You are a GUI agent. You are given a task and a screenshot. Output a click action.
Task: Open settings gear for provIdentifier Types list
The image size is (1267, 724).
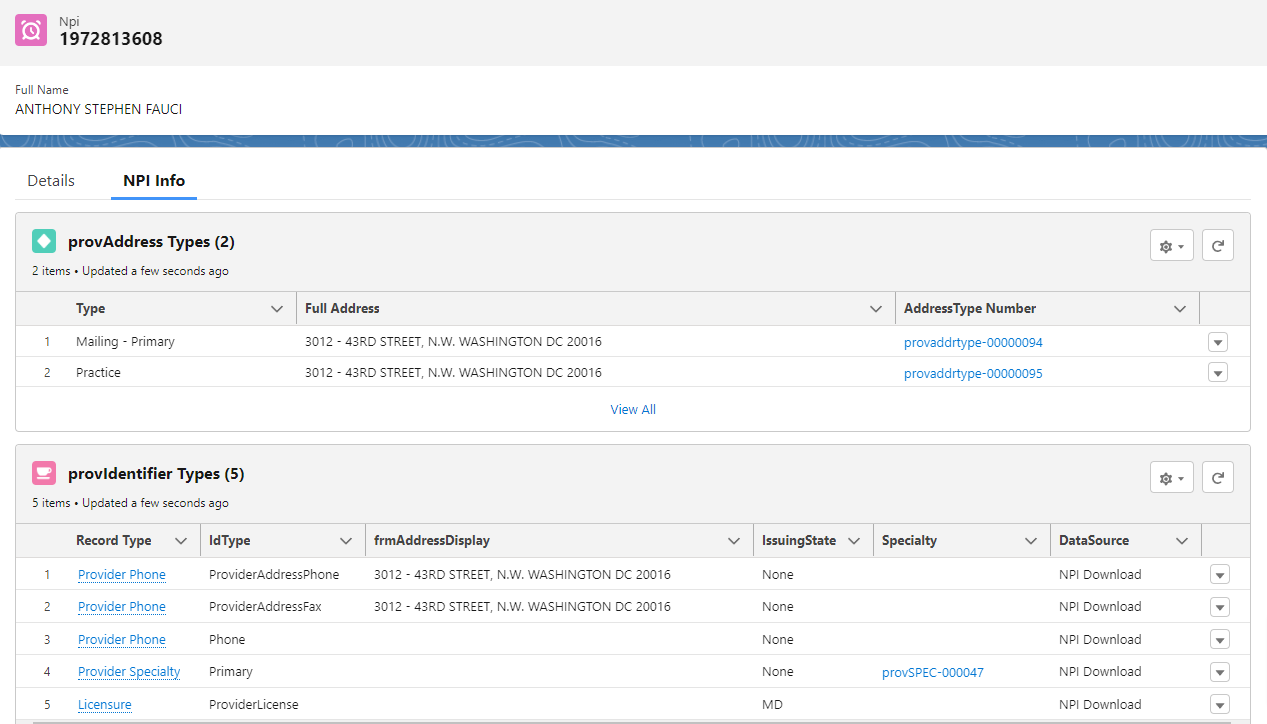(1170, 477)
